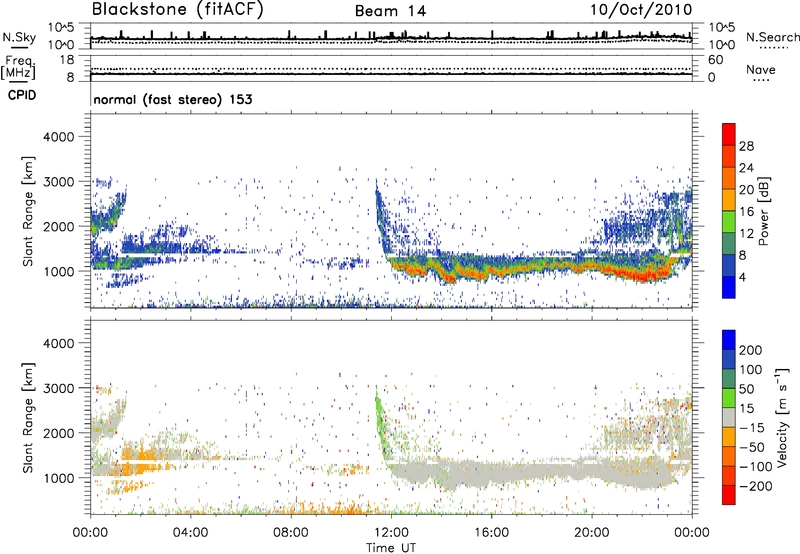Click the orange 20–24 dB Power swatch

click(729, 178)
